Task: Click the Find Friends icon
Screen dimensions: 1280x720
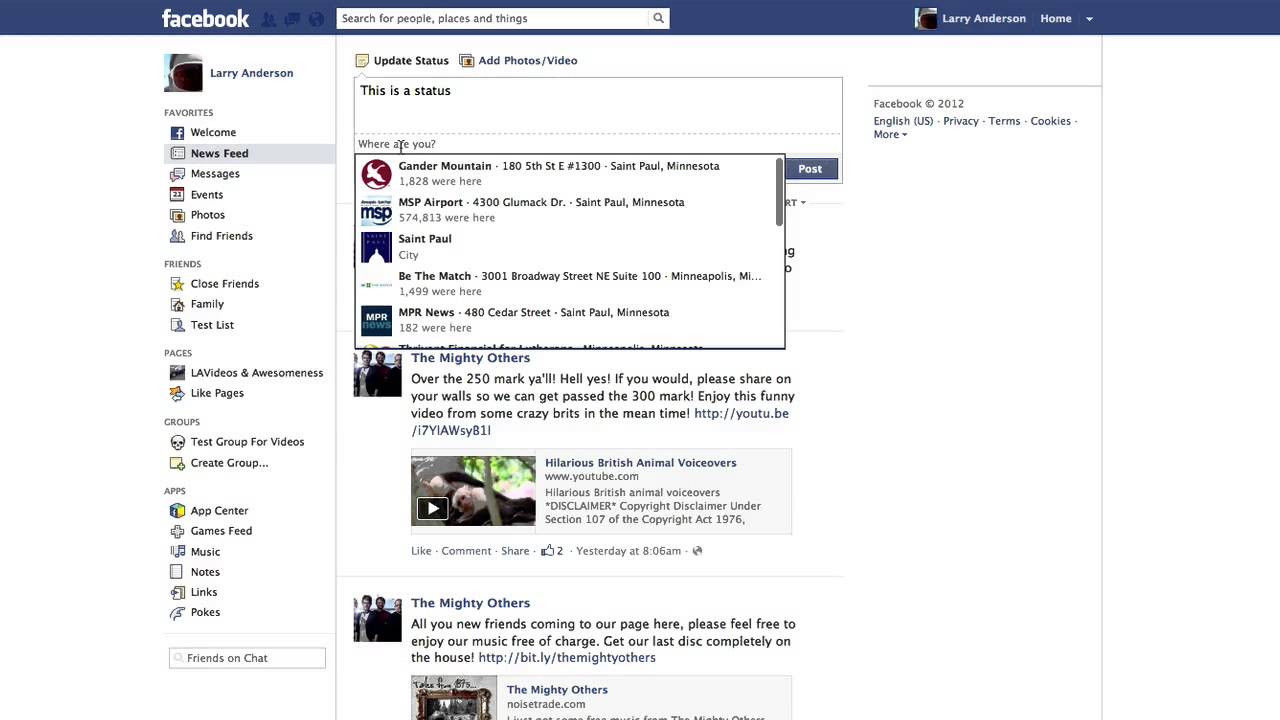Action: (177, 236)
